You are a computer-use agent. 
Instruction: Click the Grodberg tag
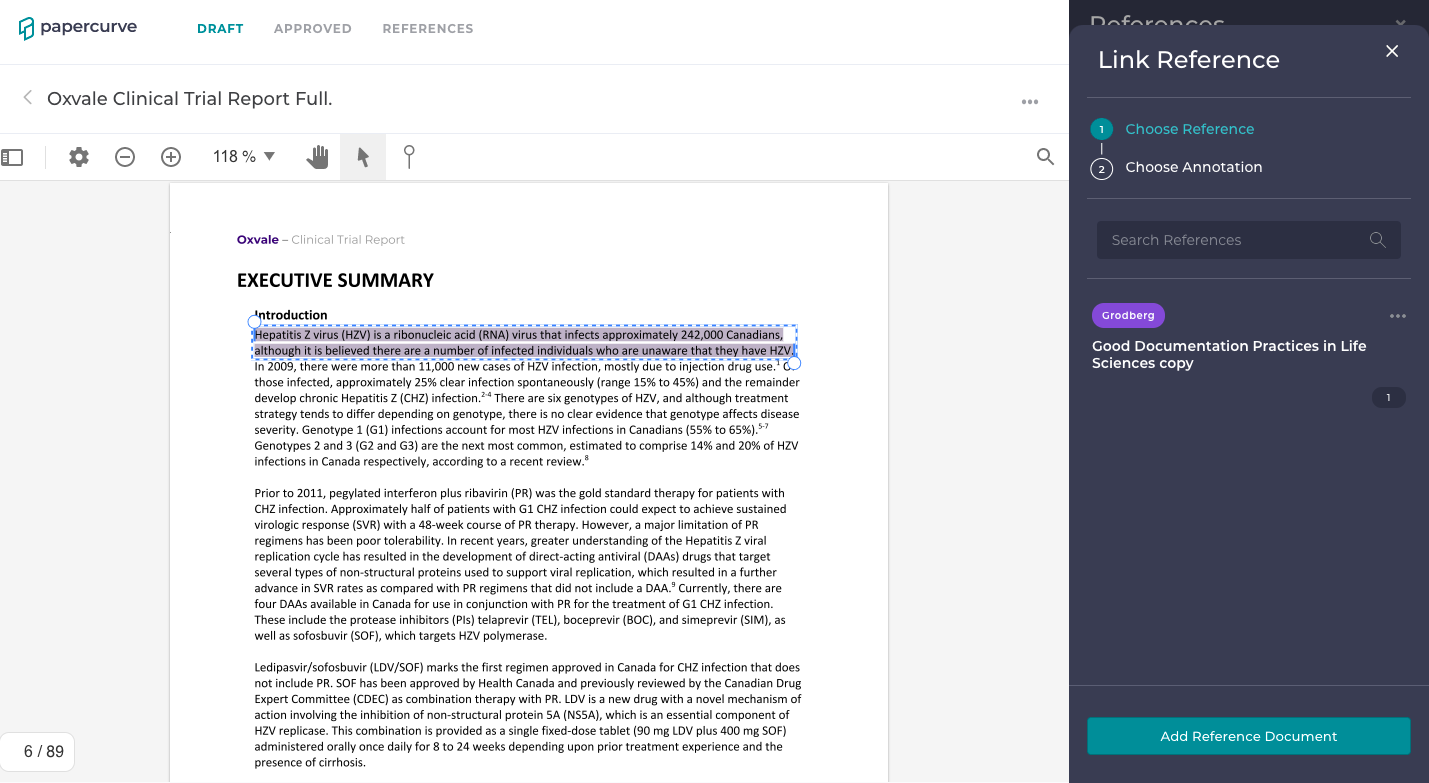click(x=1128, y=315)
